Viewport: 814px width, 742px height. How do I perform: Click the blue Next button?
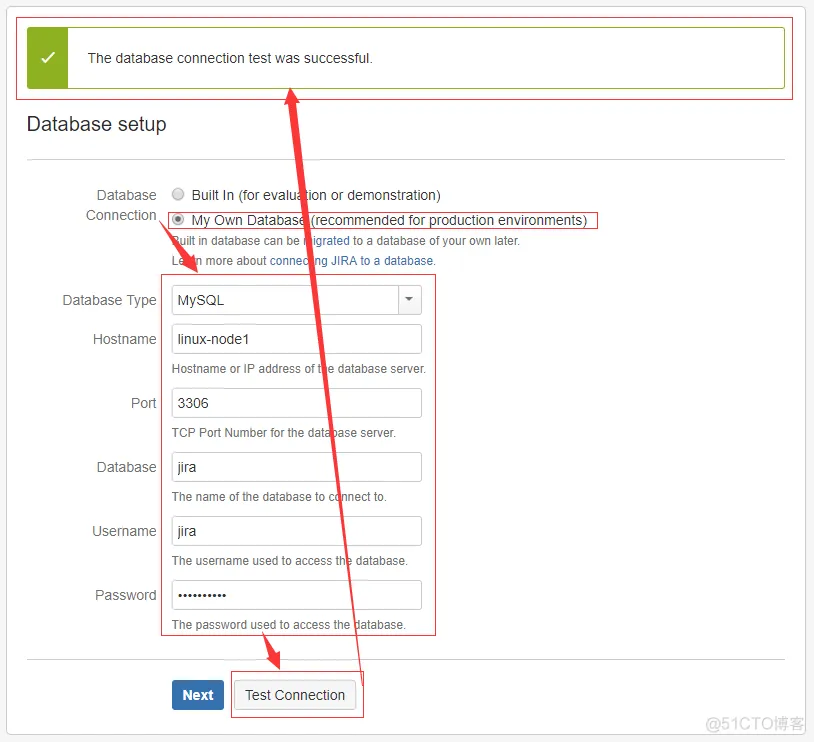[x=198, y=695]
